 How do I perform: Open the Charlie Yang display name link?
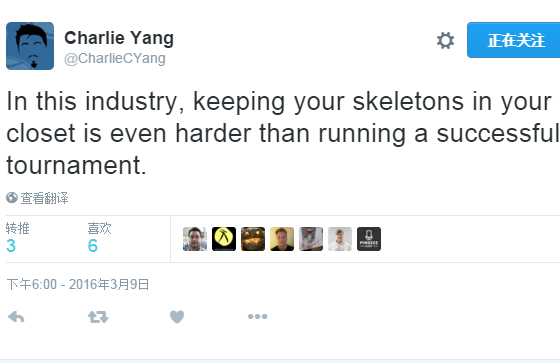(119, 38)
